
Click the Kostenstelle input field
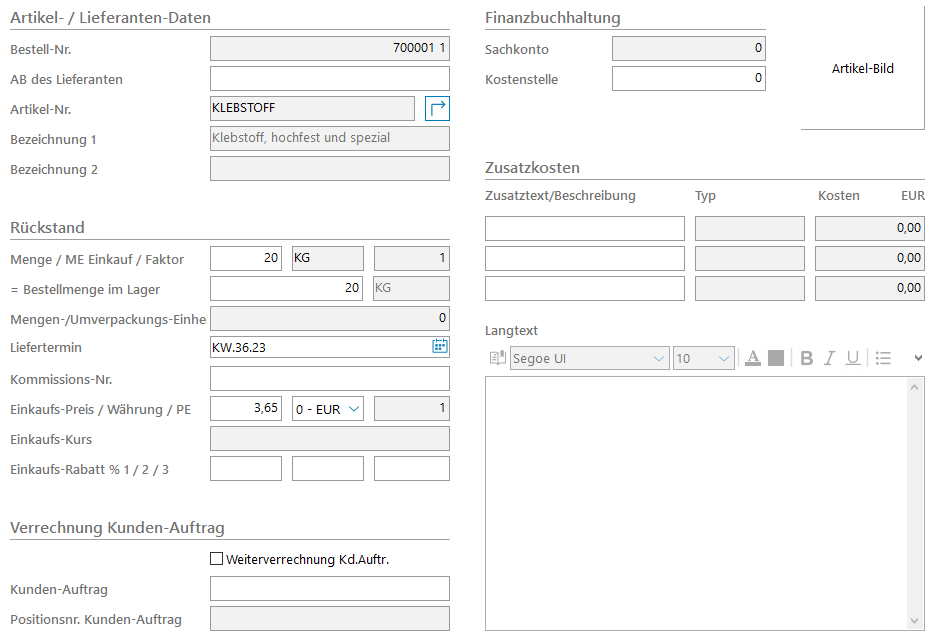point(688,79)
